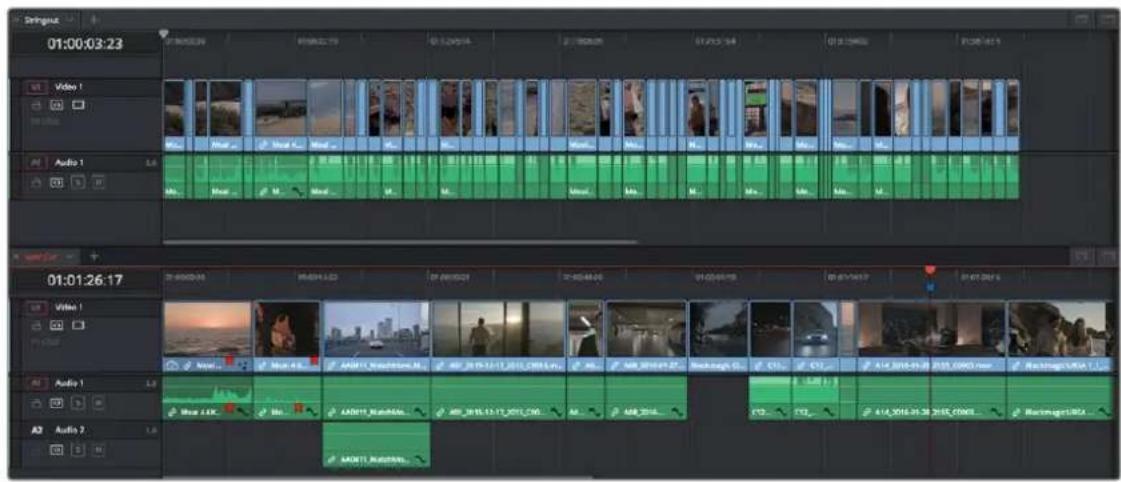This screenshot has width=1121, height=482.
Task: Select the sunset ocean clip thumbnail
Action: 207,329
